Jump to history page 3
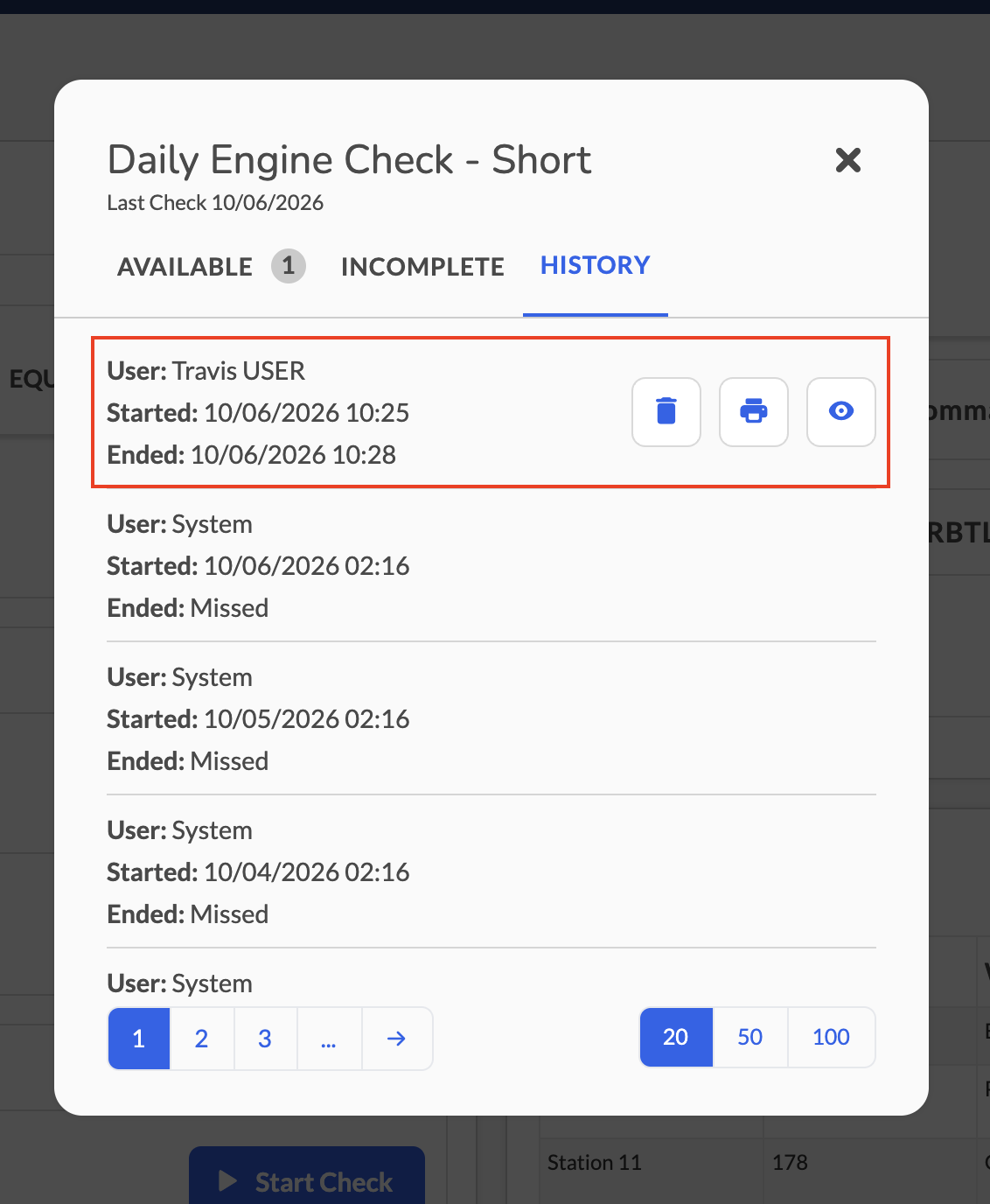Viewport: 990px width, 1204px height. [265, 1039]
